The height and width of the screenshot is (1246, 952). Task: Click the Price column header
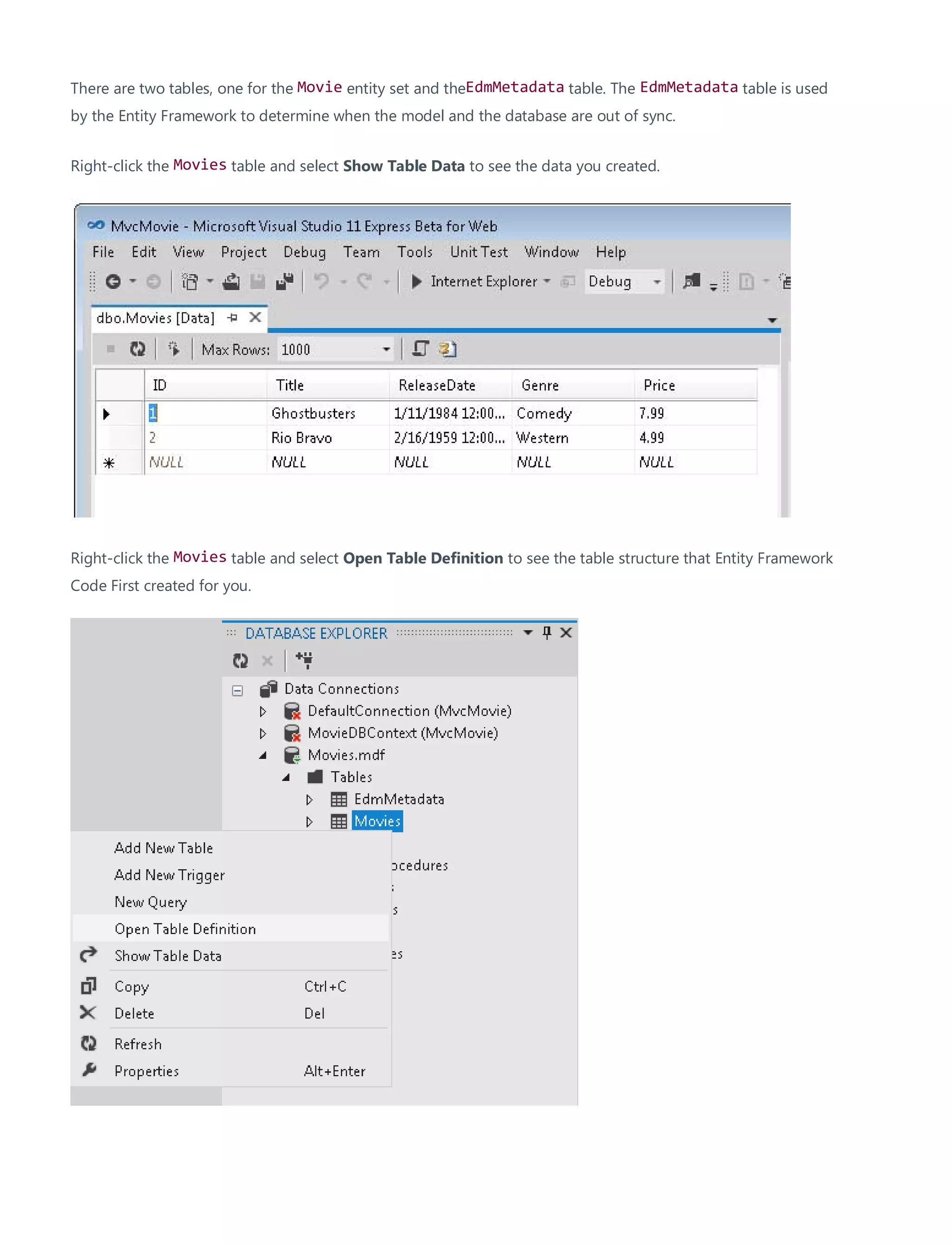(695, 385)
